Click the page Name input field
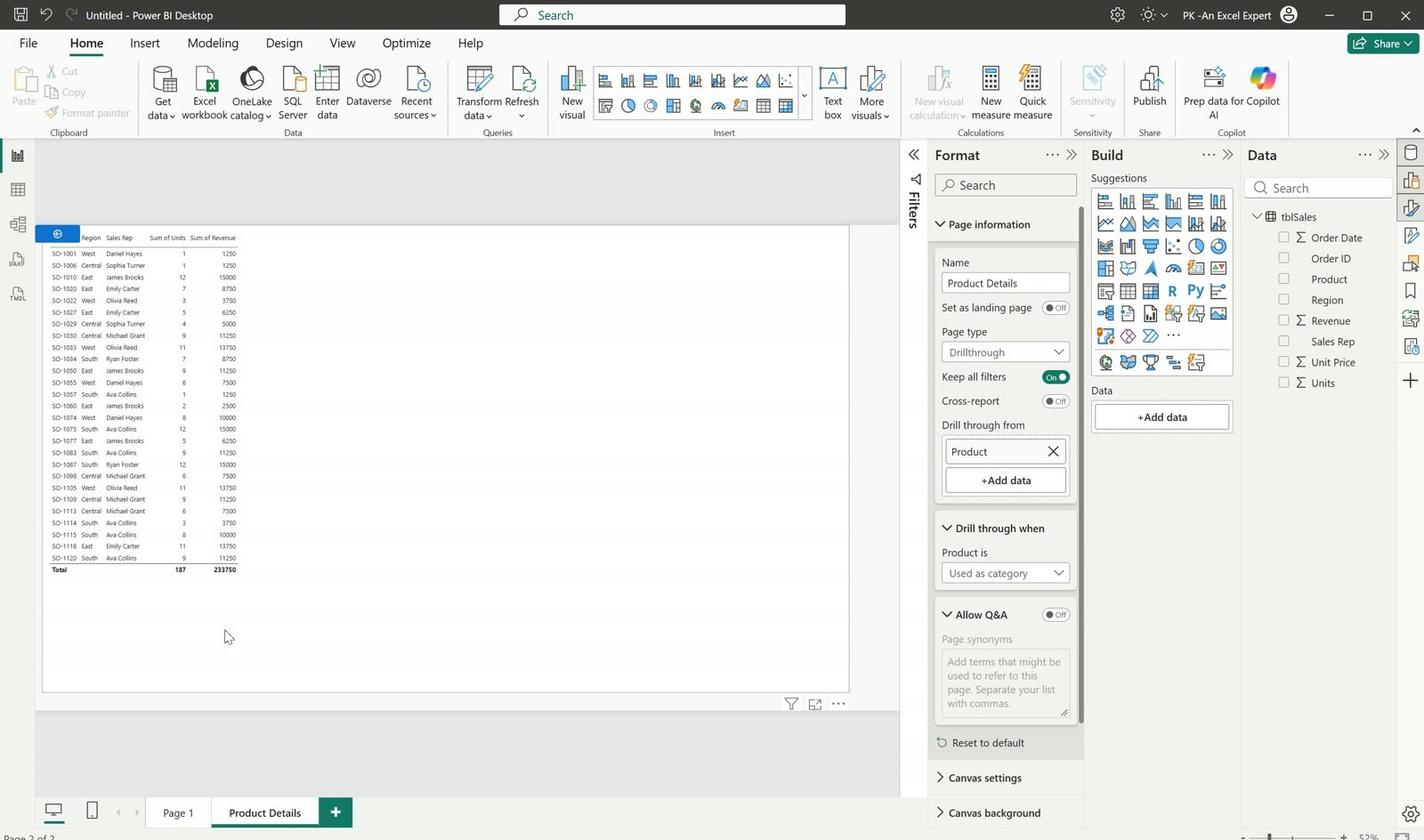The width and height of the screenshot is (1424, 840). (x=1006, y=283)
